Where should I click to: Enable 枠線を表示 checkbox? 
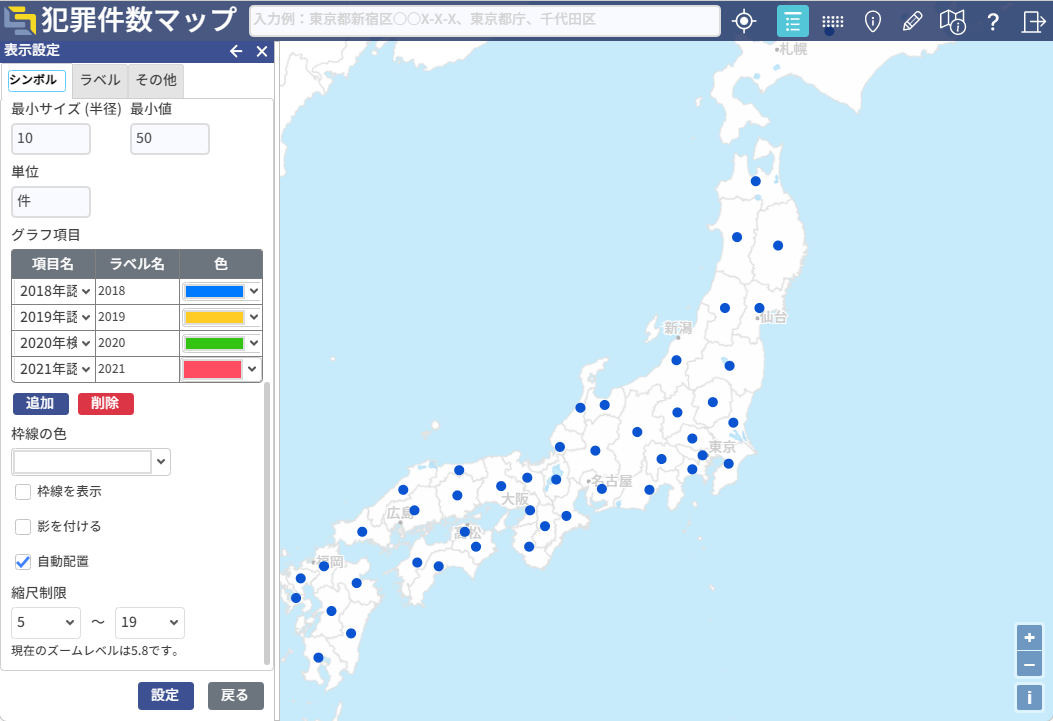(x=23, y=491)
